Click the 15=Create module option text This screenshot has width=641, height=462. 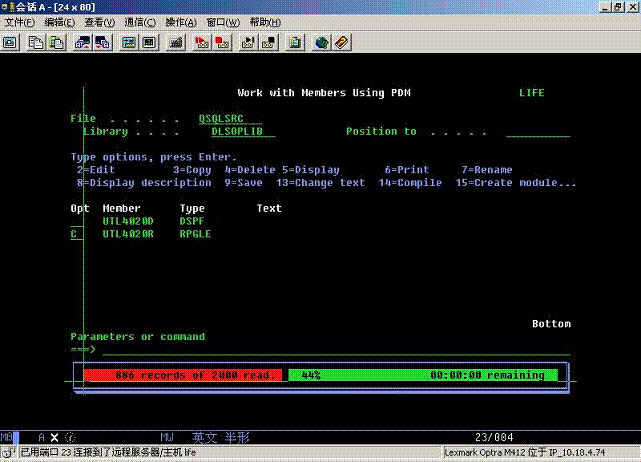(x=516, y=183)
